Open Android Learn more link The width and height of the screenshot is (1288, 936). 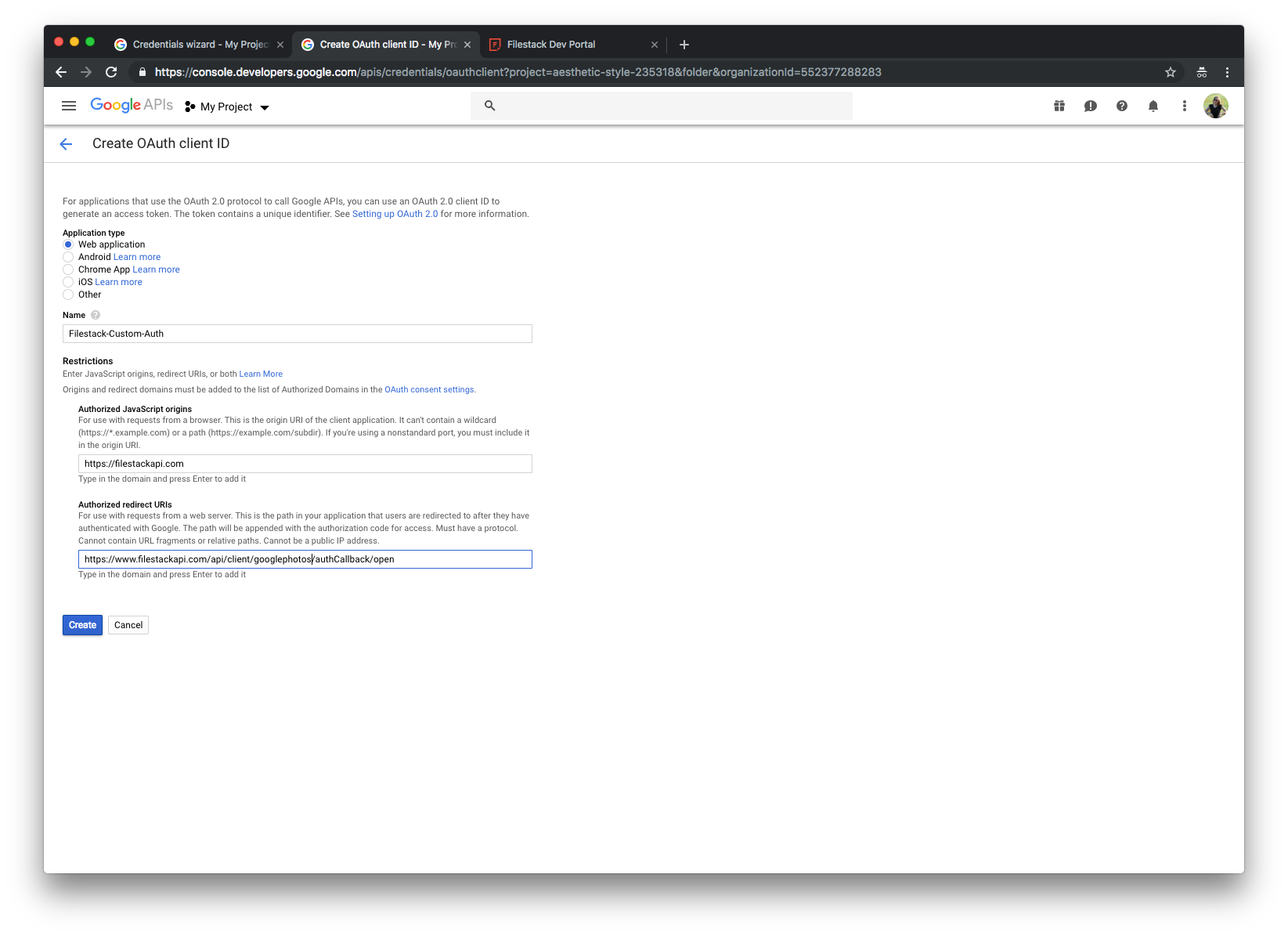[137, 257]
